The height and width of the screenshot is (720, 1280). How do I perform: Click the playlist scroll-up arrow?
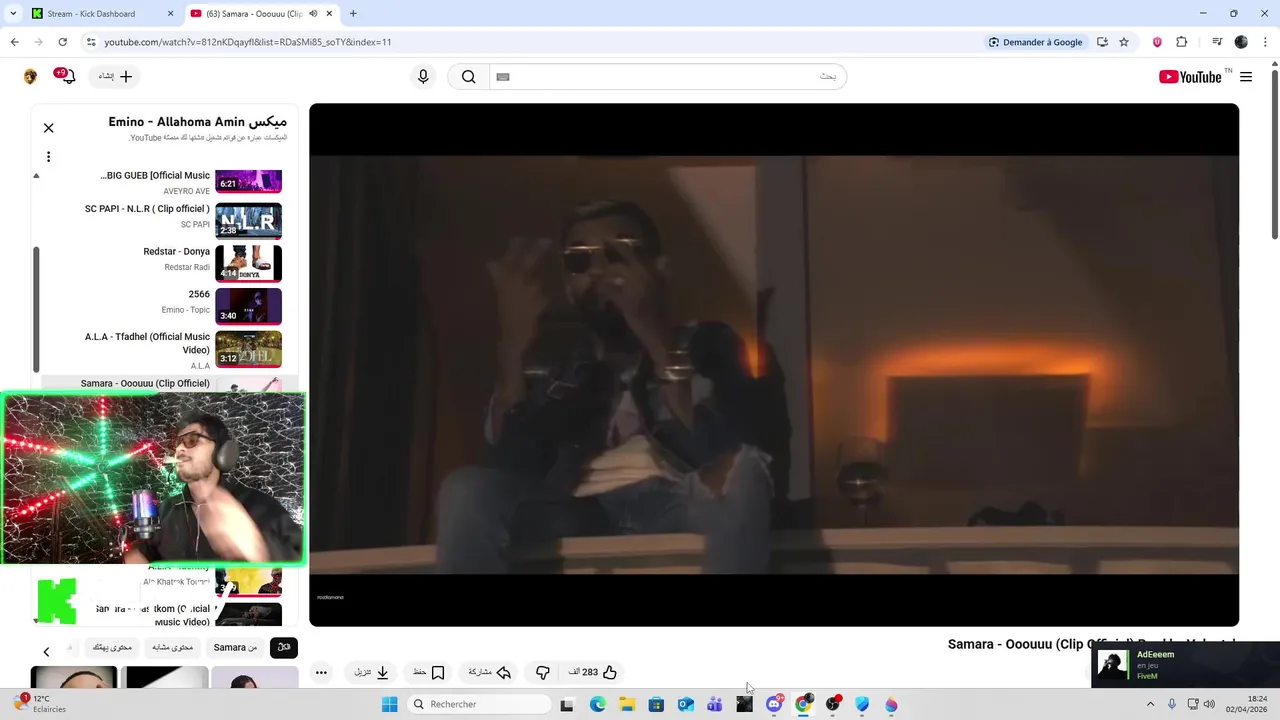pyautogui.click(x=36, y=176)
